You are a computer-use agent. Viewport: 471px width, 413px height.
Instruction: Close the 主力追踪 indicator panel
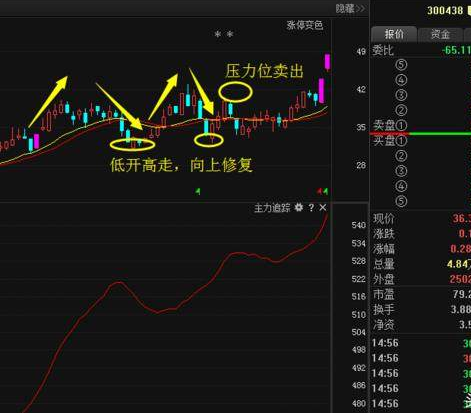tap(323, 208)
